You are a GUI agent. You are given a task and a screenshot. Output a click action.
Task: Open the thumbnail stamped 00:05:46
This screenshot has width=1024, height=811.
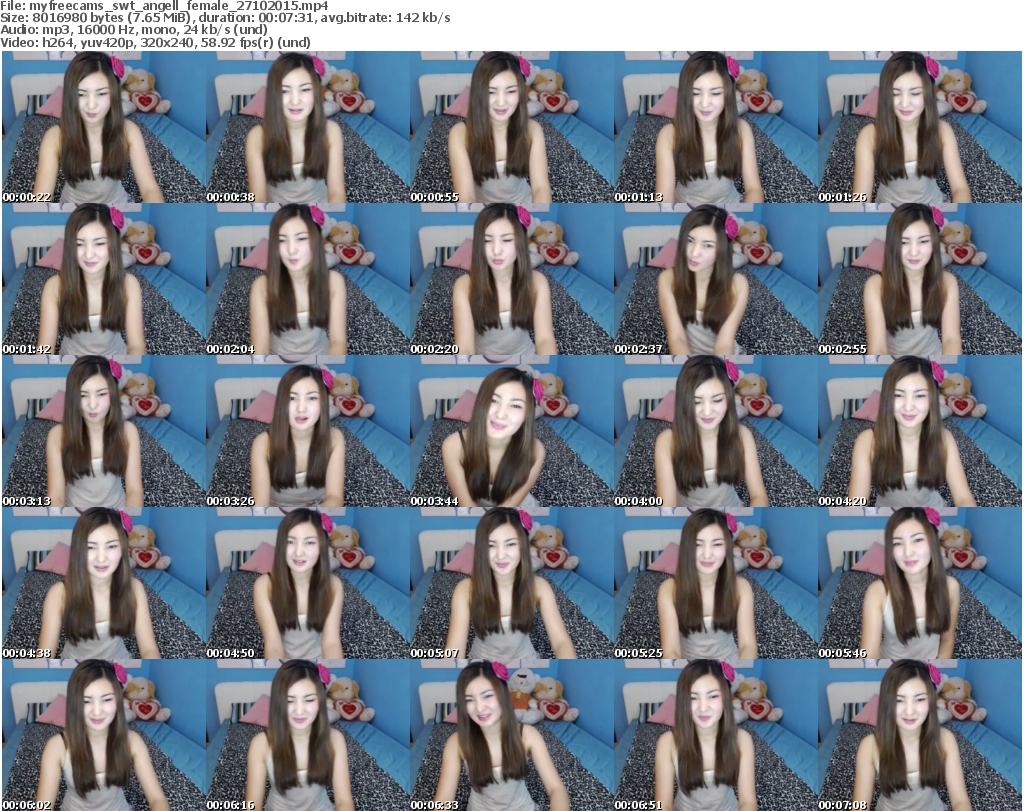coord(920,583)
